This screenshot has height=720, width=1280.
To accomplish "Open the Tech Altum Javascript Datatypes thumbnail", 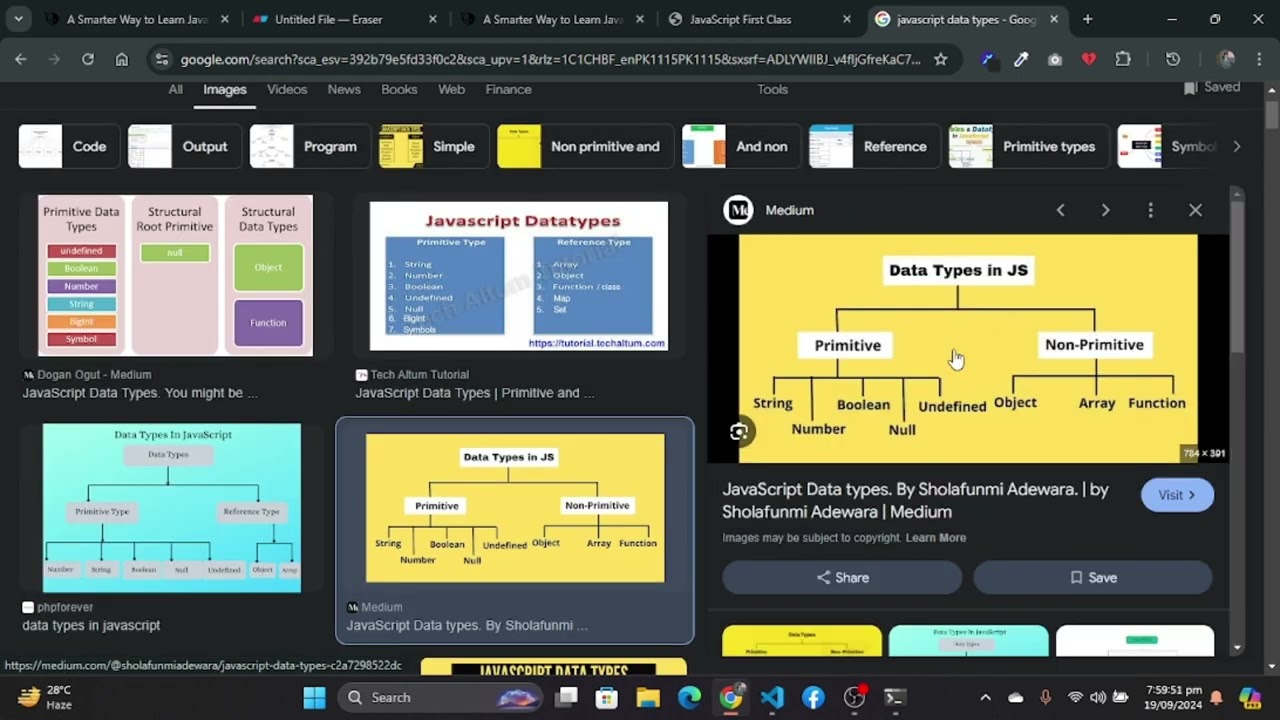I will coord(519,276).
